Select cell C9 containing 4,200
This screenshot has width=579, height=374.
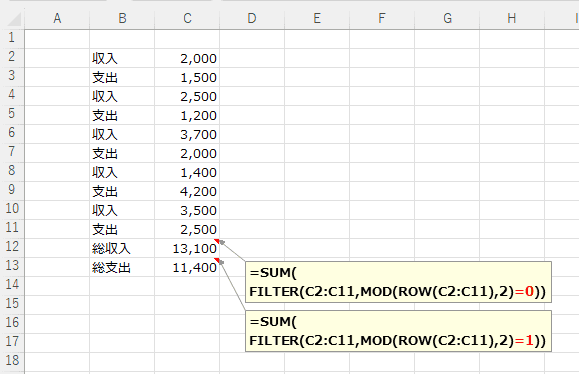point(187,191)
